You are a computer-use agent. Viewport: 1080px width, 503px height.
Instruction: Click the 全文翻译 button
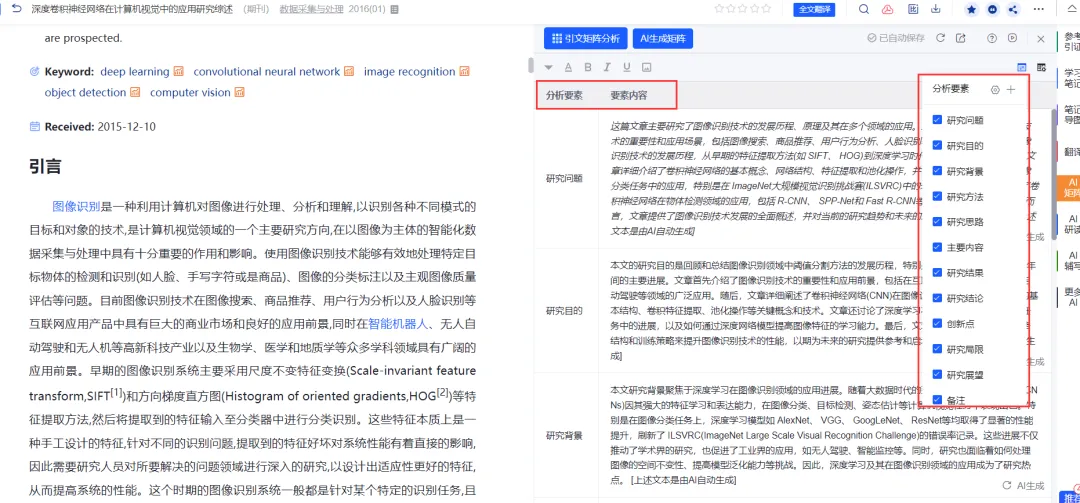[813, 10]
